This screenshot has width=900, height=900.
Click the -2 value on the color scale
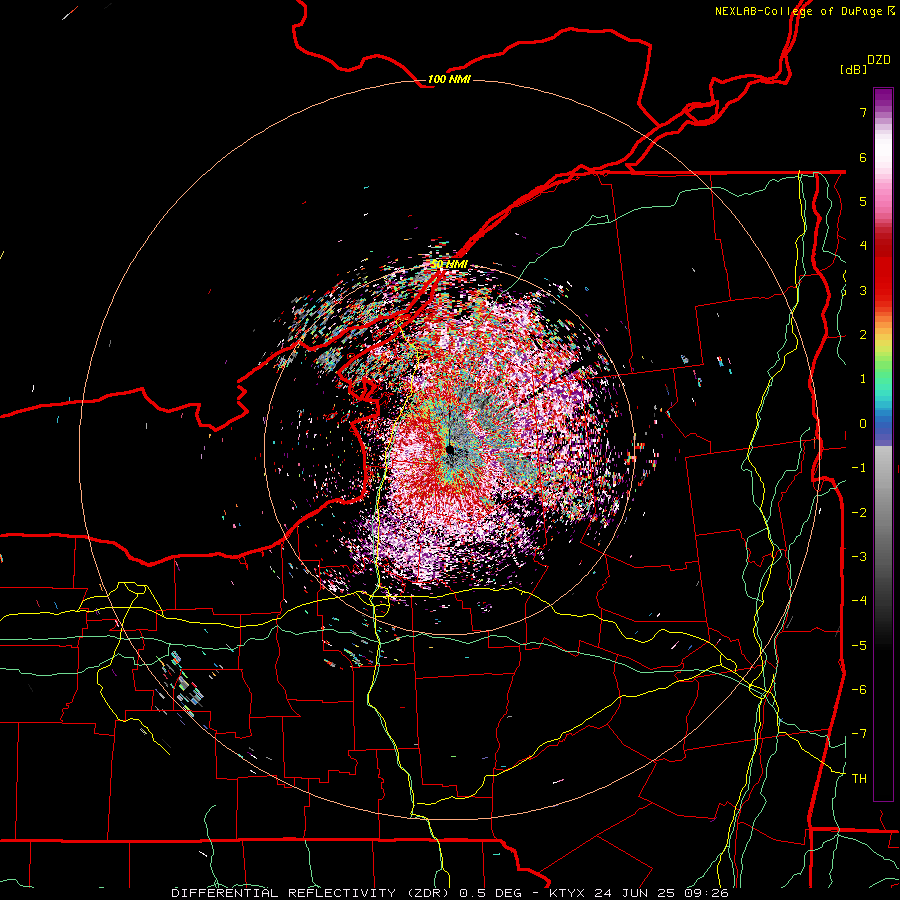coord(859,513)
